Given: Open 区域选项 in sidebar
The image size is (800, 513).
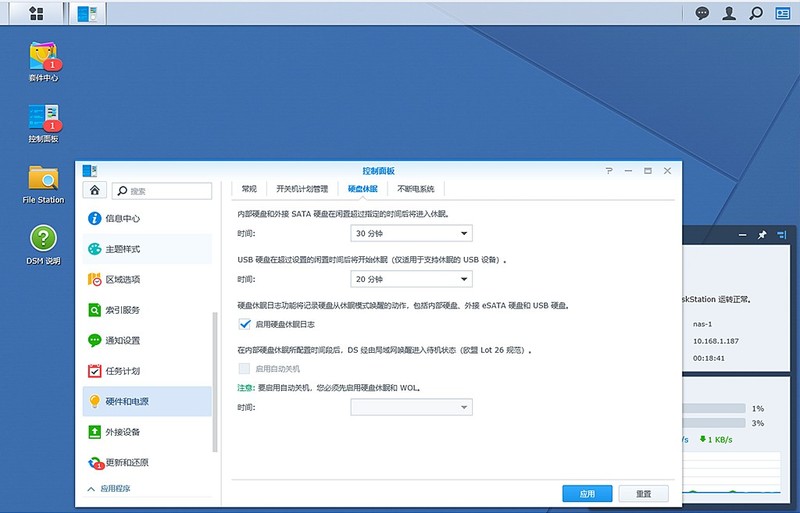Looking at the screenshot, I should [x=147, y=279].
